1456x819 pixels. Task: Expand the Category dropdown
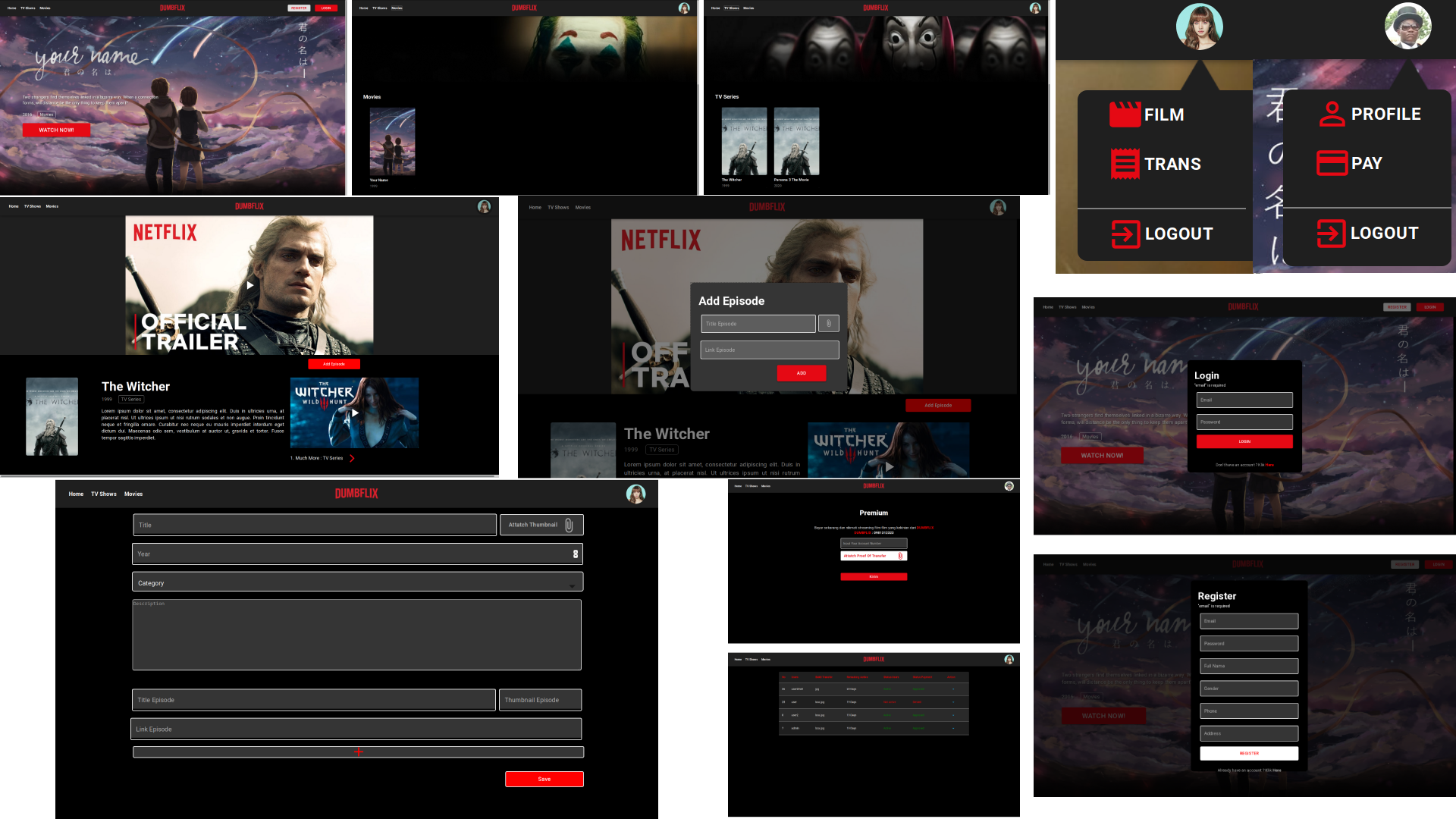(x=572, y=584)
